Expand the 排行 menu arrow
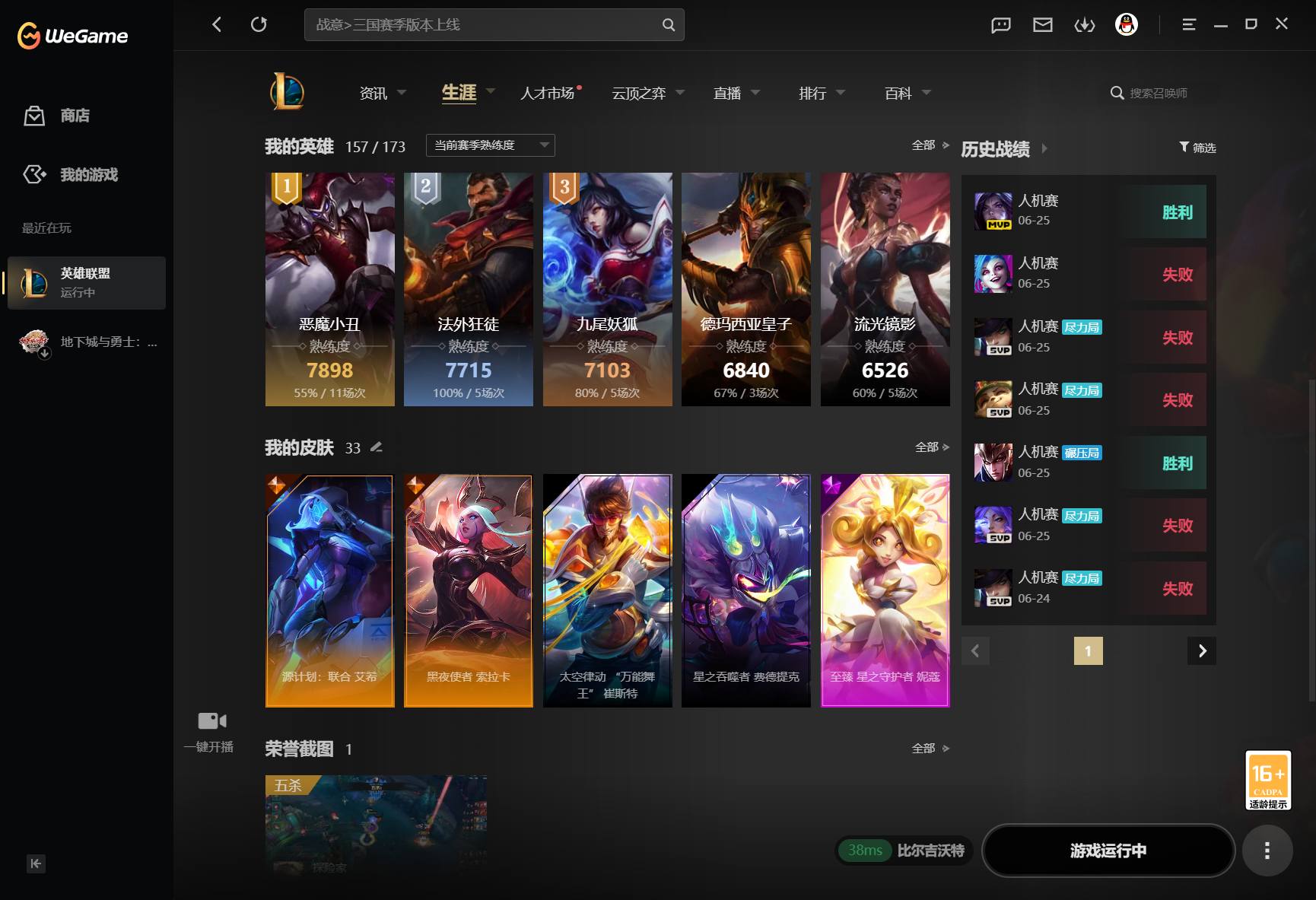Screen dimensions: 1316x900 [x=841, y=92]
